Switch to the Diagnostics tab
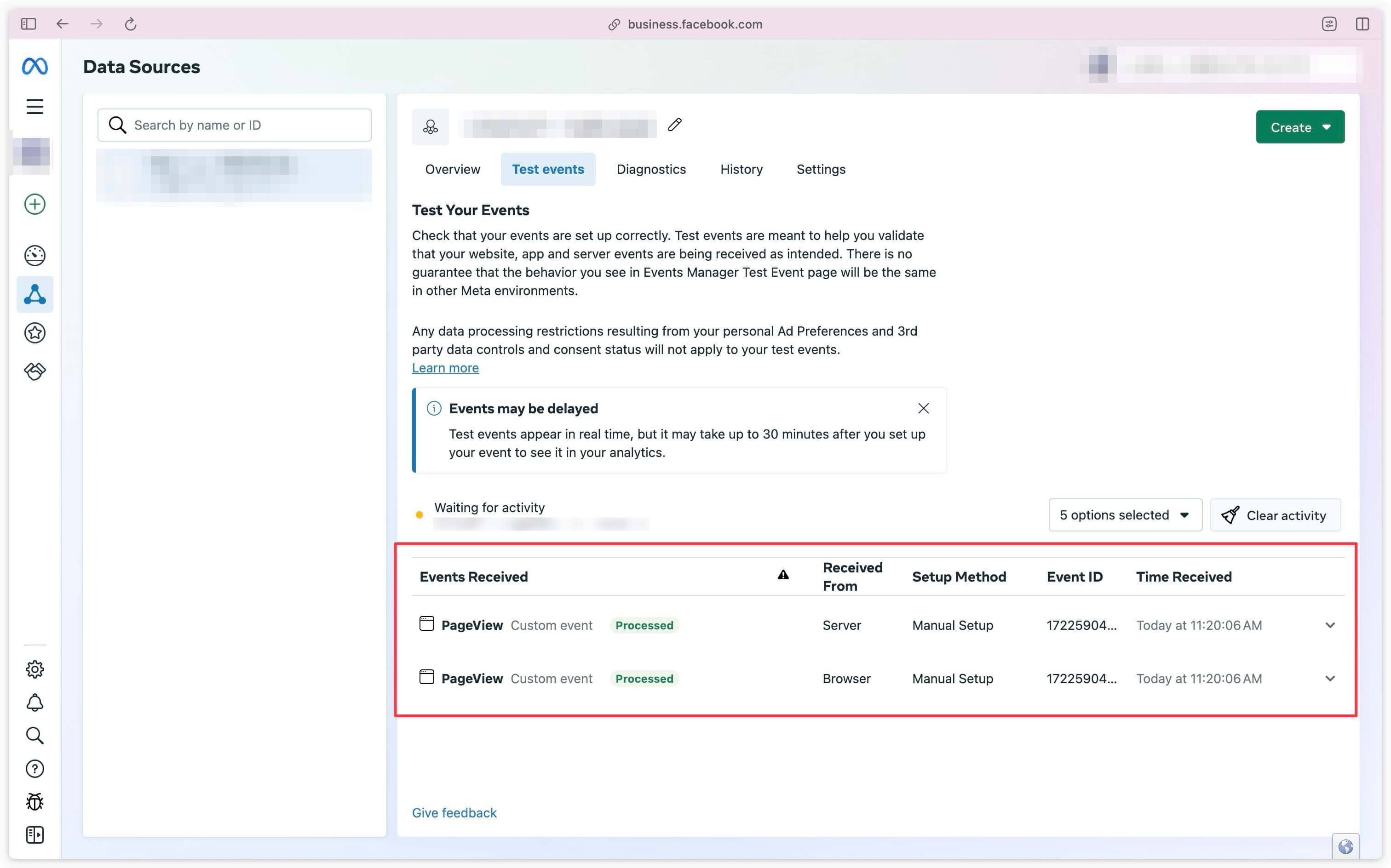This screenshot has width=1391, height=868. tap(651, 168)
